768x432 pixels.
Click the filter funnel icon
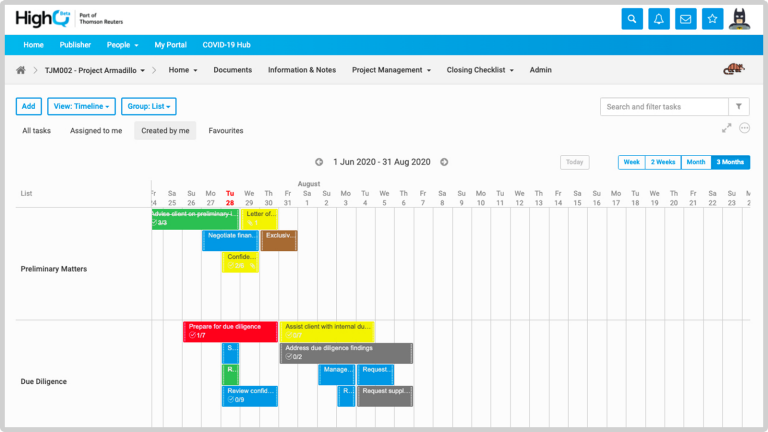click(x=738, y=106)
